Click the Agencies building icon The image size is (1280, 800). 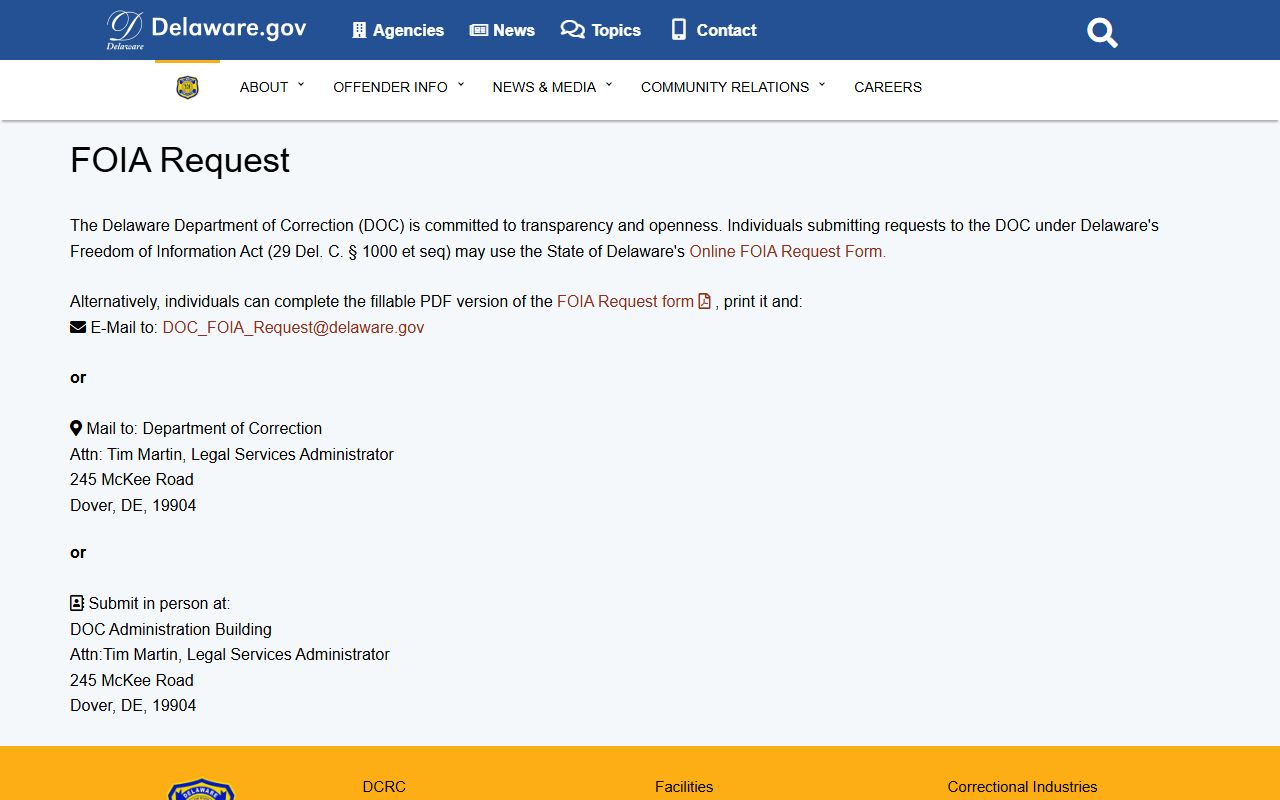click(x=359, y=30)
